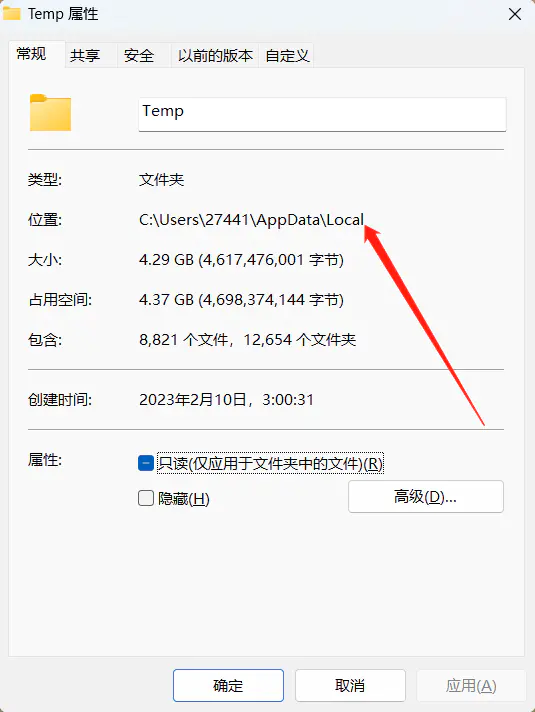535x712 pixels.
Task: Click the large yellow Temp folder icon
Action: (x=50, y=113)
